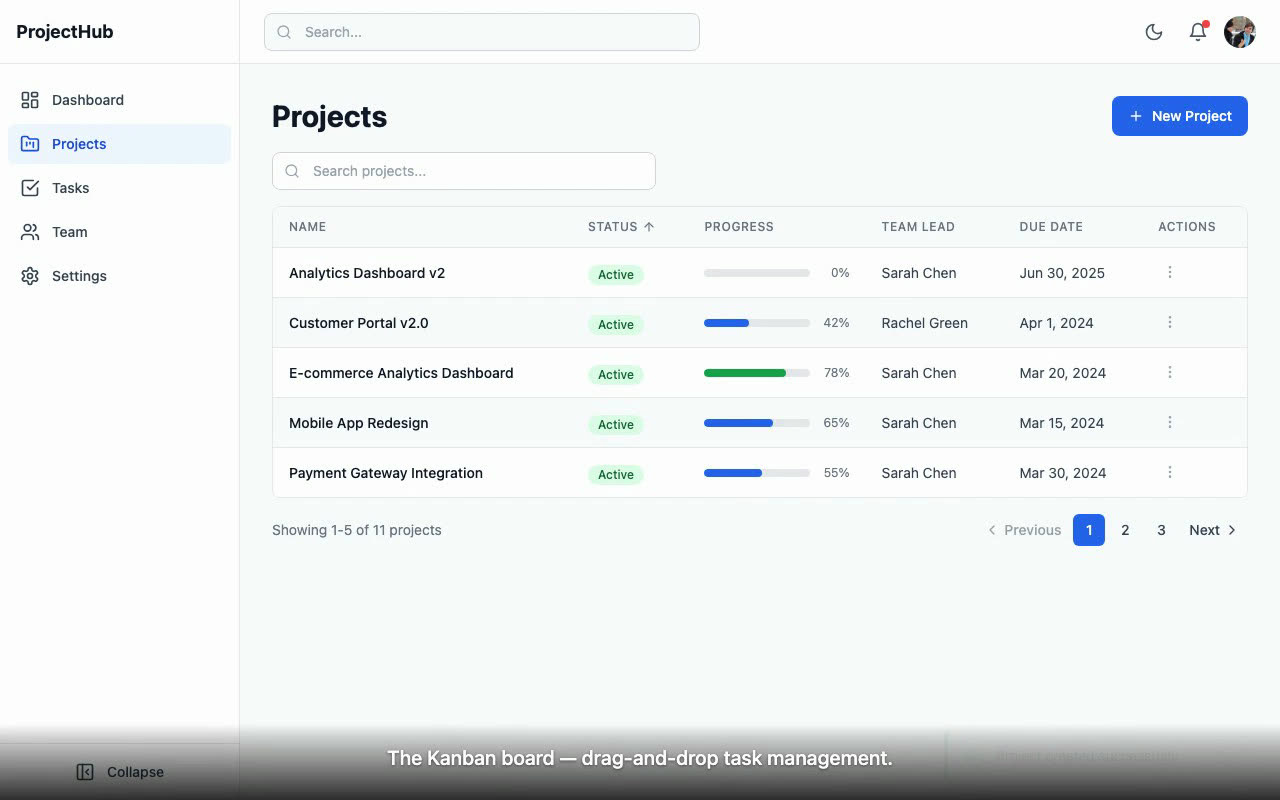Click team lead Rachel Green
Viewport: 1280px width, 800px height.
(925, 323)
